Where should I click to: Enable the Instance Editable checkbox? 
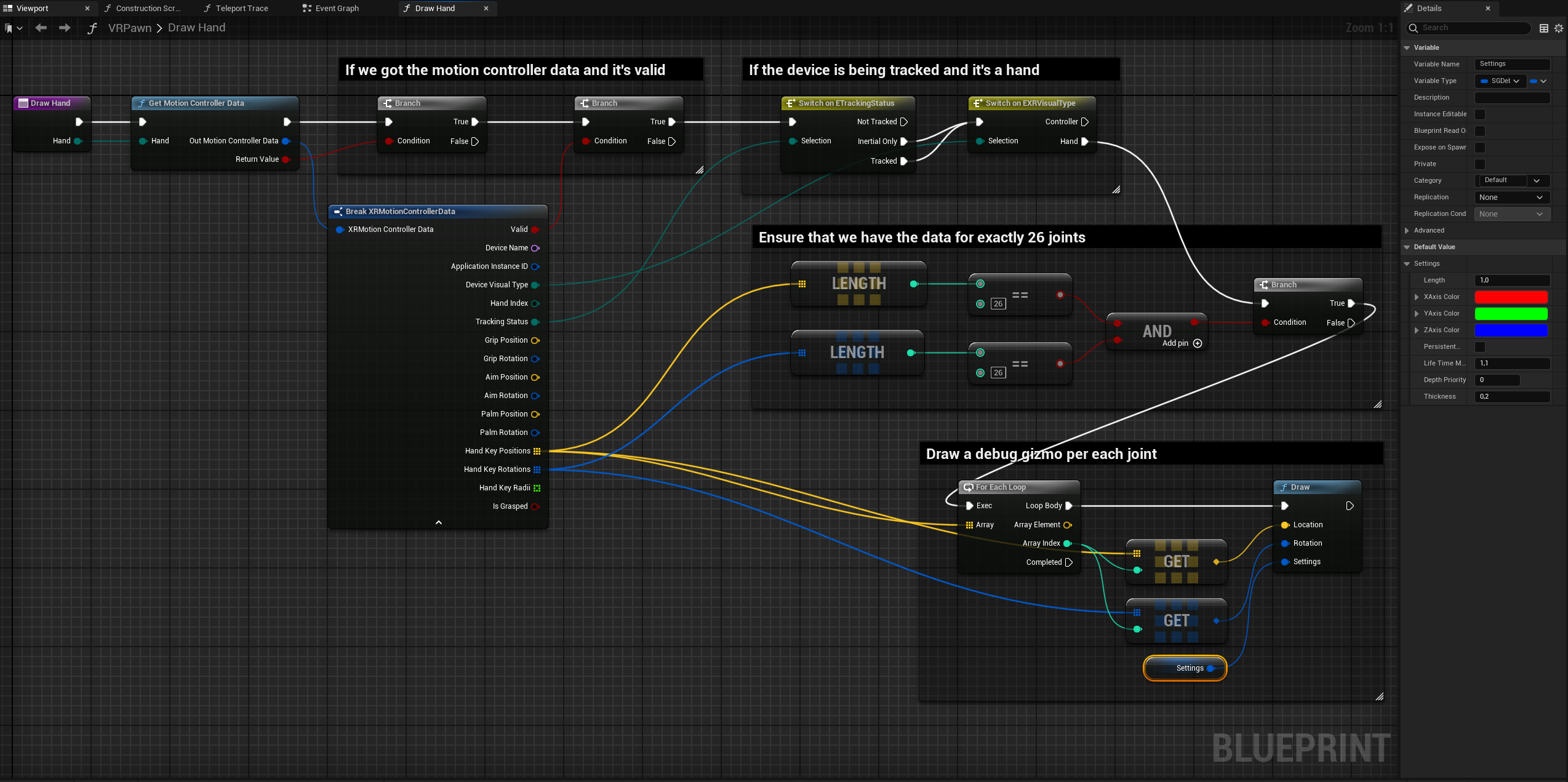(x=1480, y=114)
